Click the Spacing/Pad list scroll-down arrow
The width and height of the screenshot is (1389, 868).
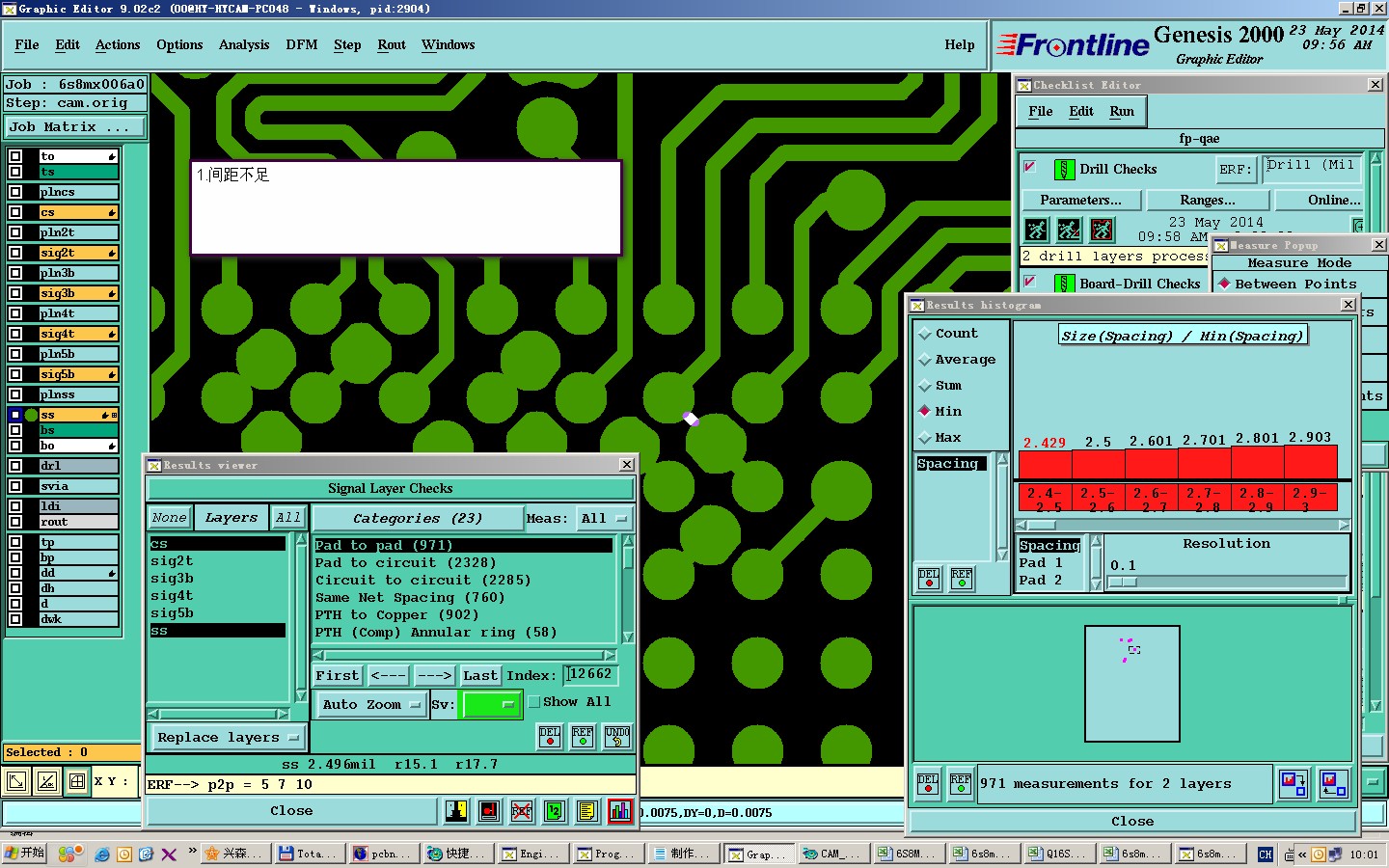[x=1096, y=583]
